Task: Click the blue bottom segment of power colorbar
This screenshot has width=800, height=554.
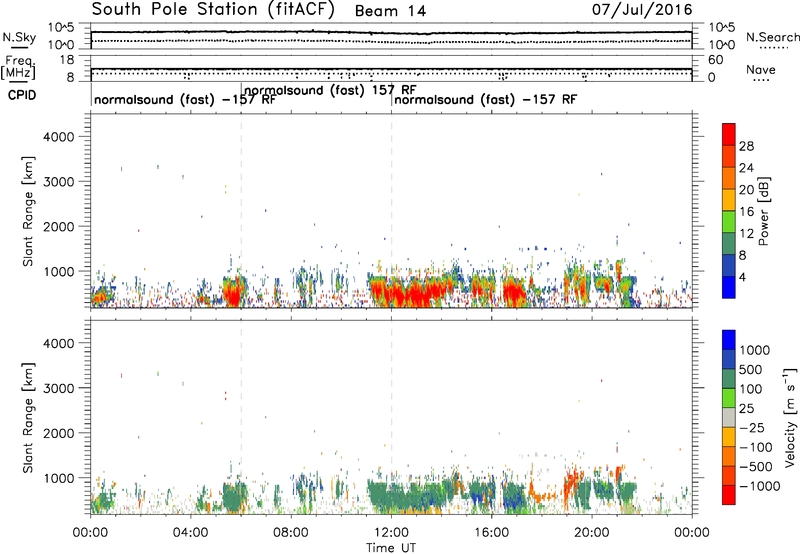Action: [729, 287]
